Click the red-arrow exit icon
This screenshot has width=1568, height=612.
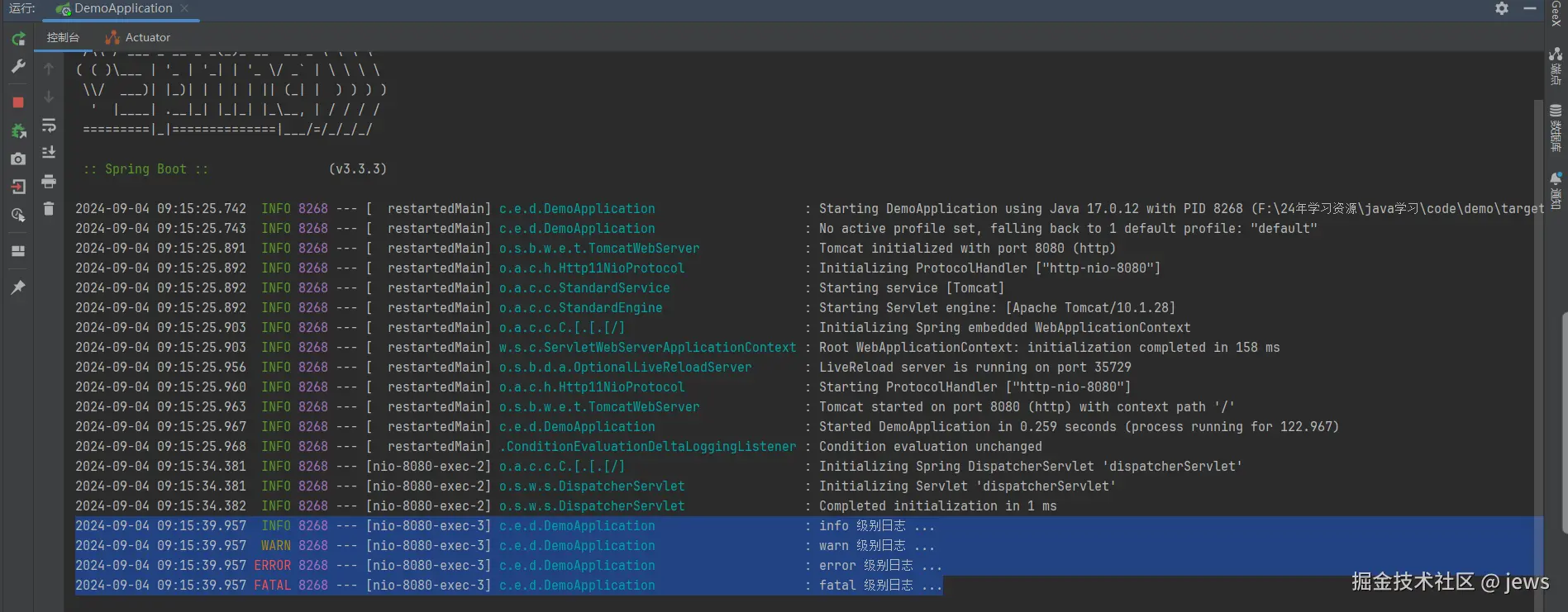click(18, 187)
